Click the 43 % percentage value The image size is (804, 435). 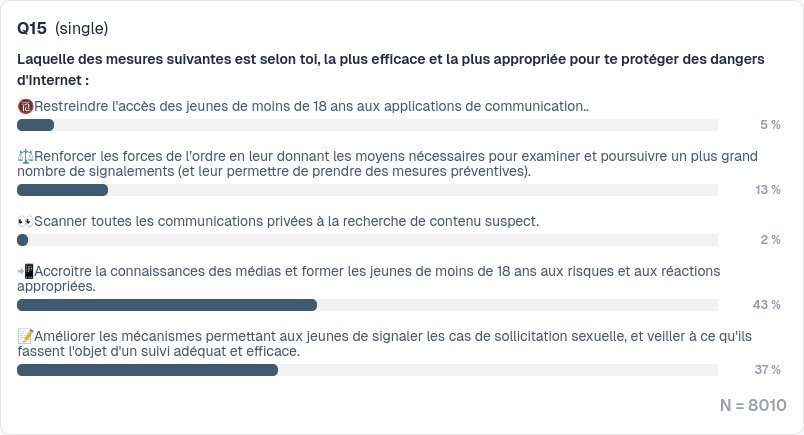point(766,305)
